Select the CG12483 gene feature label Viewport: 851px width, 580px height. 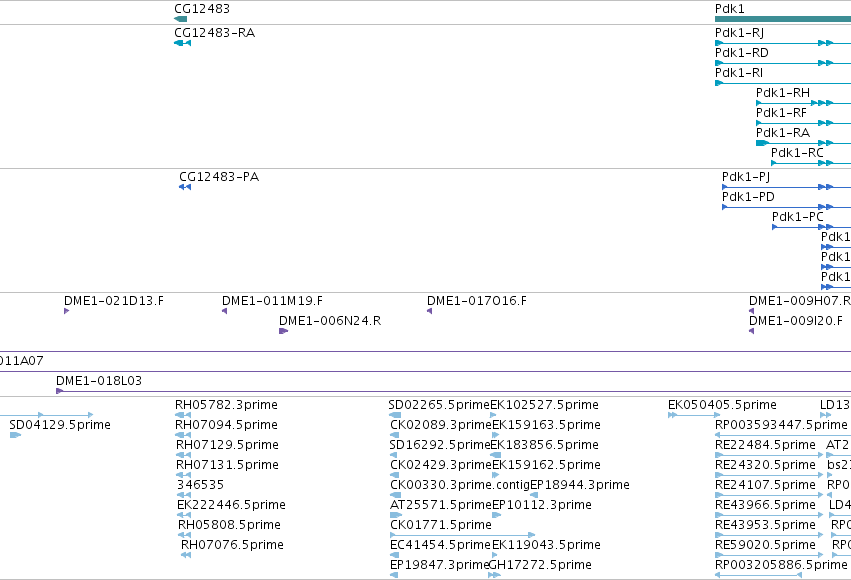(202, 9)
